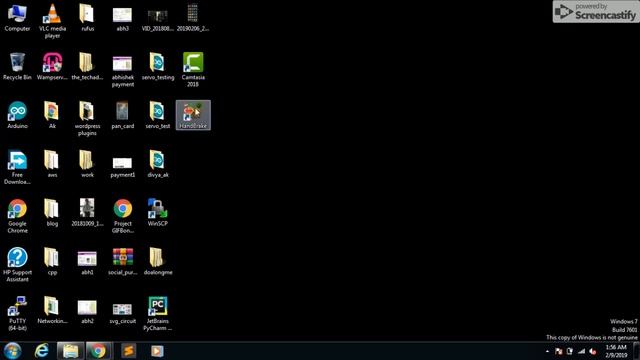Screen dimensions: 640x360
Task: Select the Camtasia 2018 shortcut
Action: [x=193, y=70]
